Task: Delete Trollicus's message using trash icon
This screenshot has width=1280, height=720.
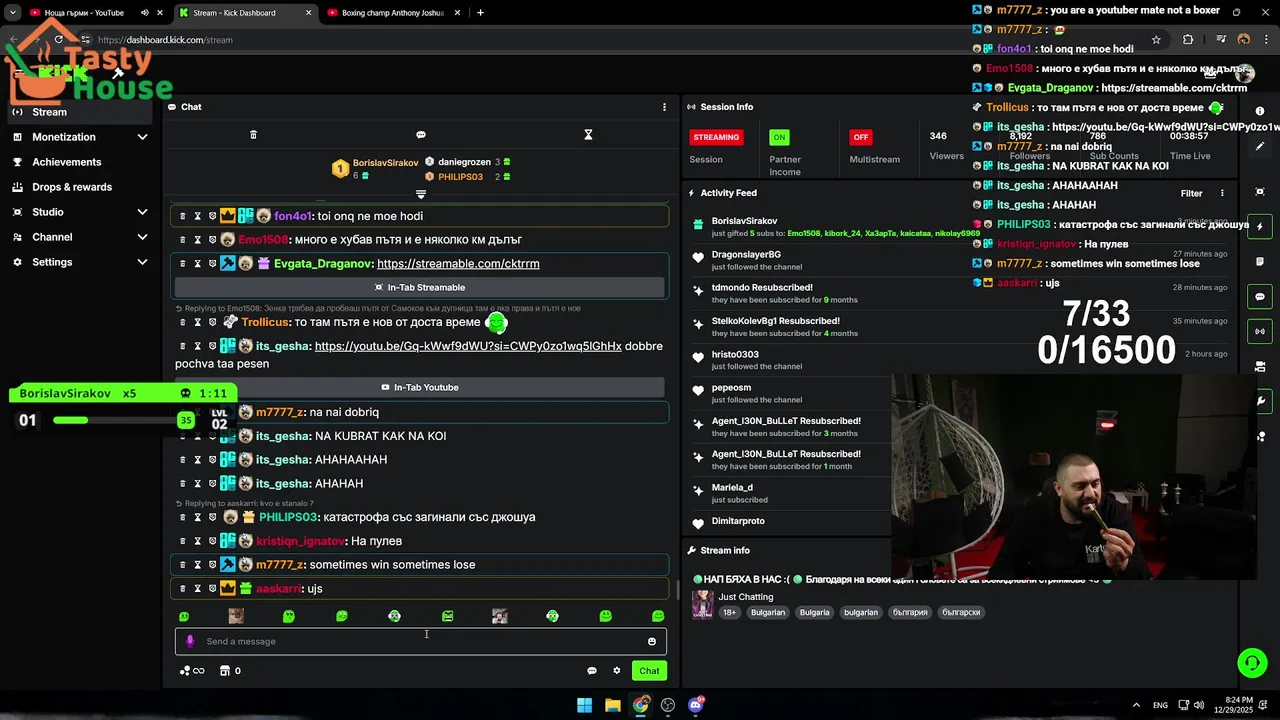Action: pos(182,323)
